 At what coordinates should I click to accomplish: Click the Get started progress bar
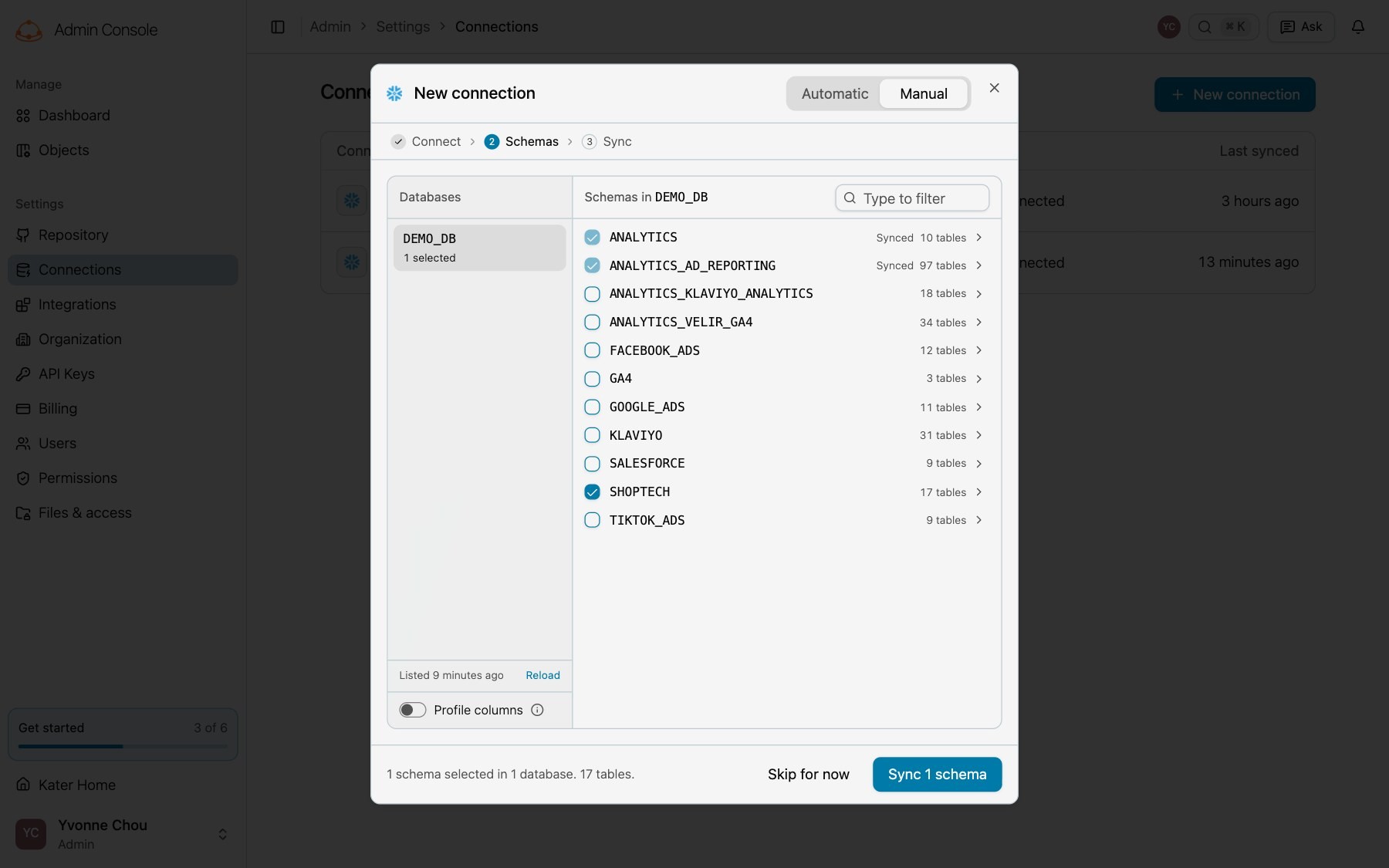123,746
